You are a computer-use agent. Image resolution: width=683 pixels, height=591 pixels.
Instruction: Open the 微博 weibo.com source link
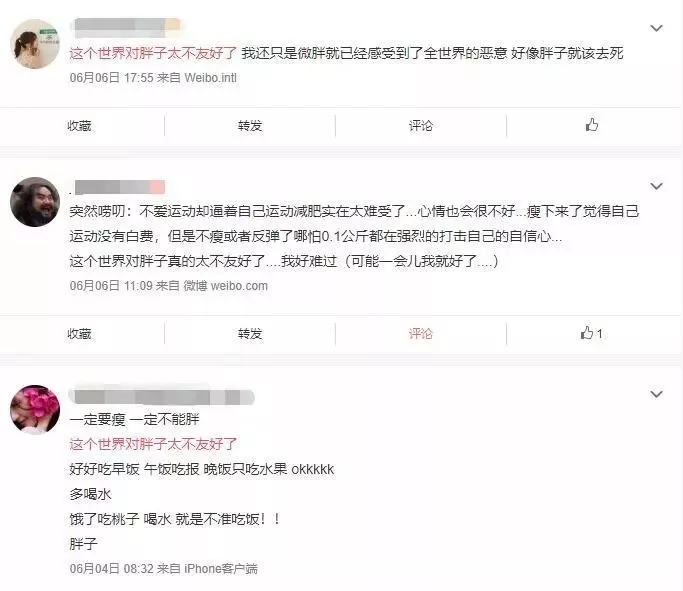(226, 286)
